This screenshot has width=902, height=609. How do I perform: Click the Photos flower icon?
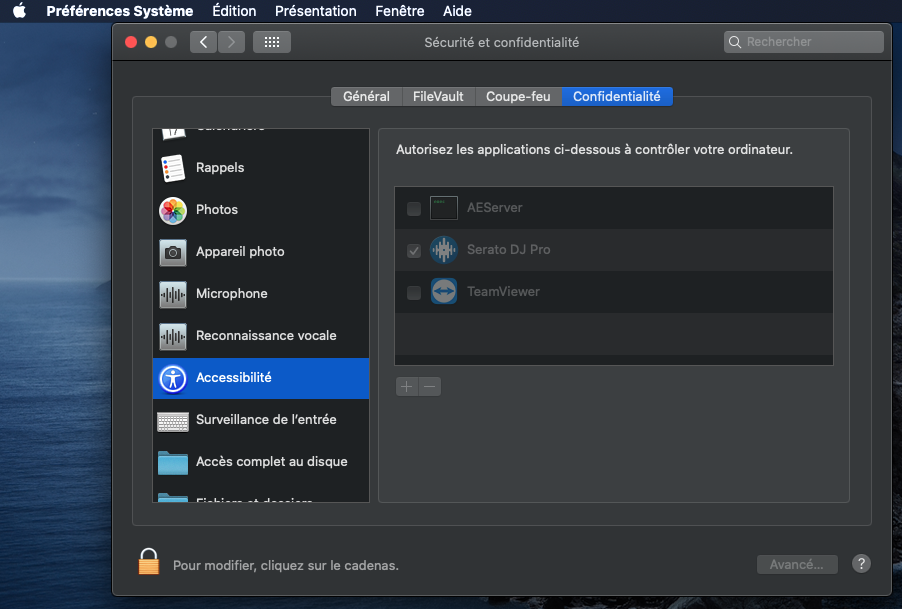click(x=173, y=210)
